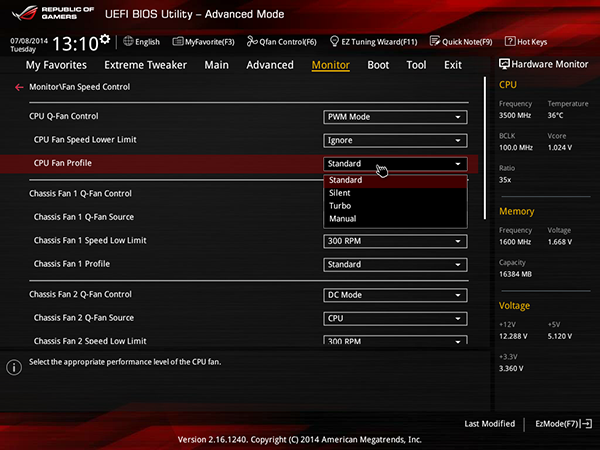The image size is (600, 450).
Task: Click the Hot Keys question mark icon
Action: (510, 41)
